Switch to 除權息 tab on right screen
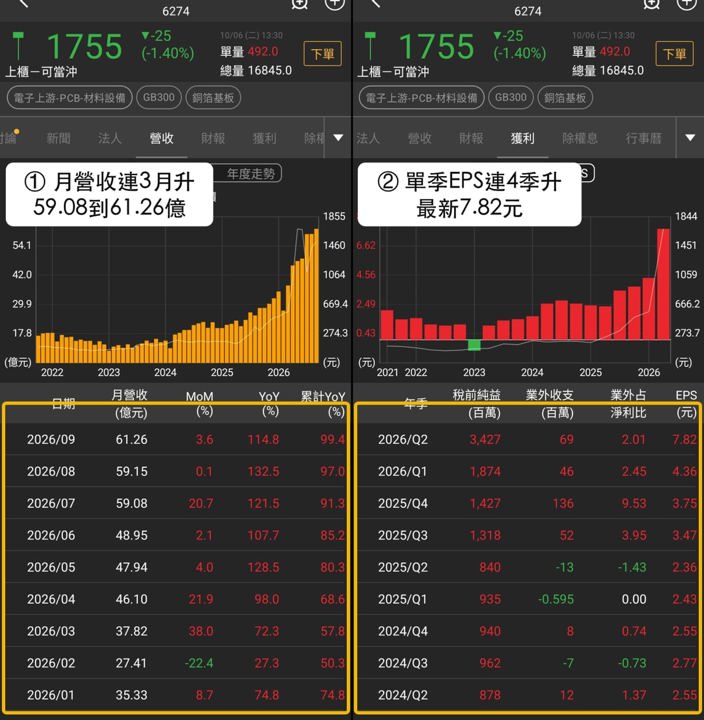 (580, 138)
